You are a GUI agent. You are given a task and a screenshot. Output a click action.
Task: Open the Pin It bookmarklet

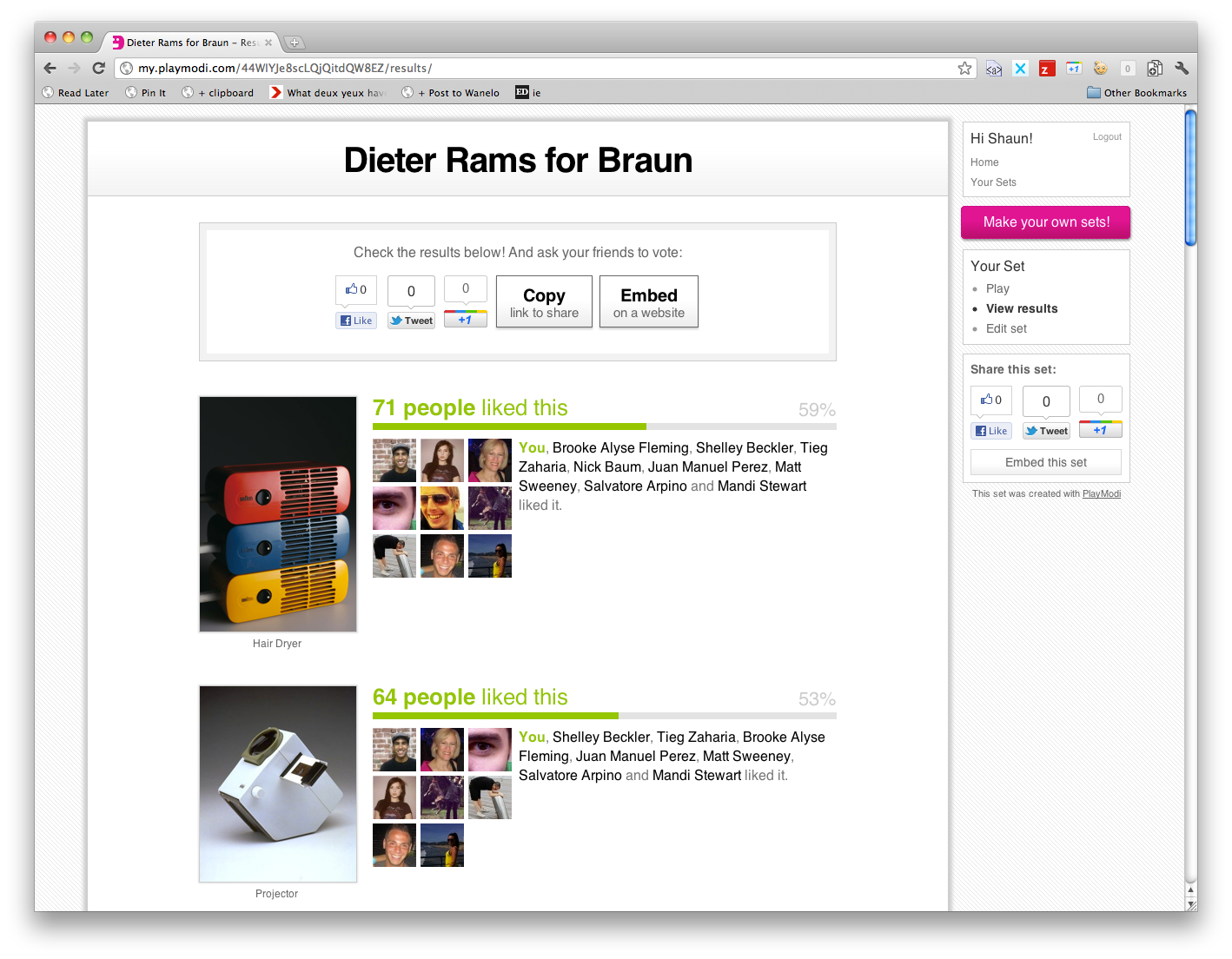(145, 92)
